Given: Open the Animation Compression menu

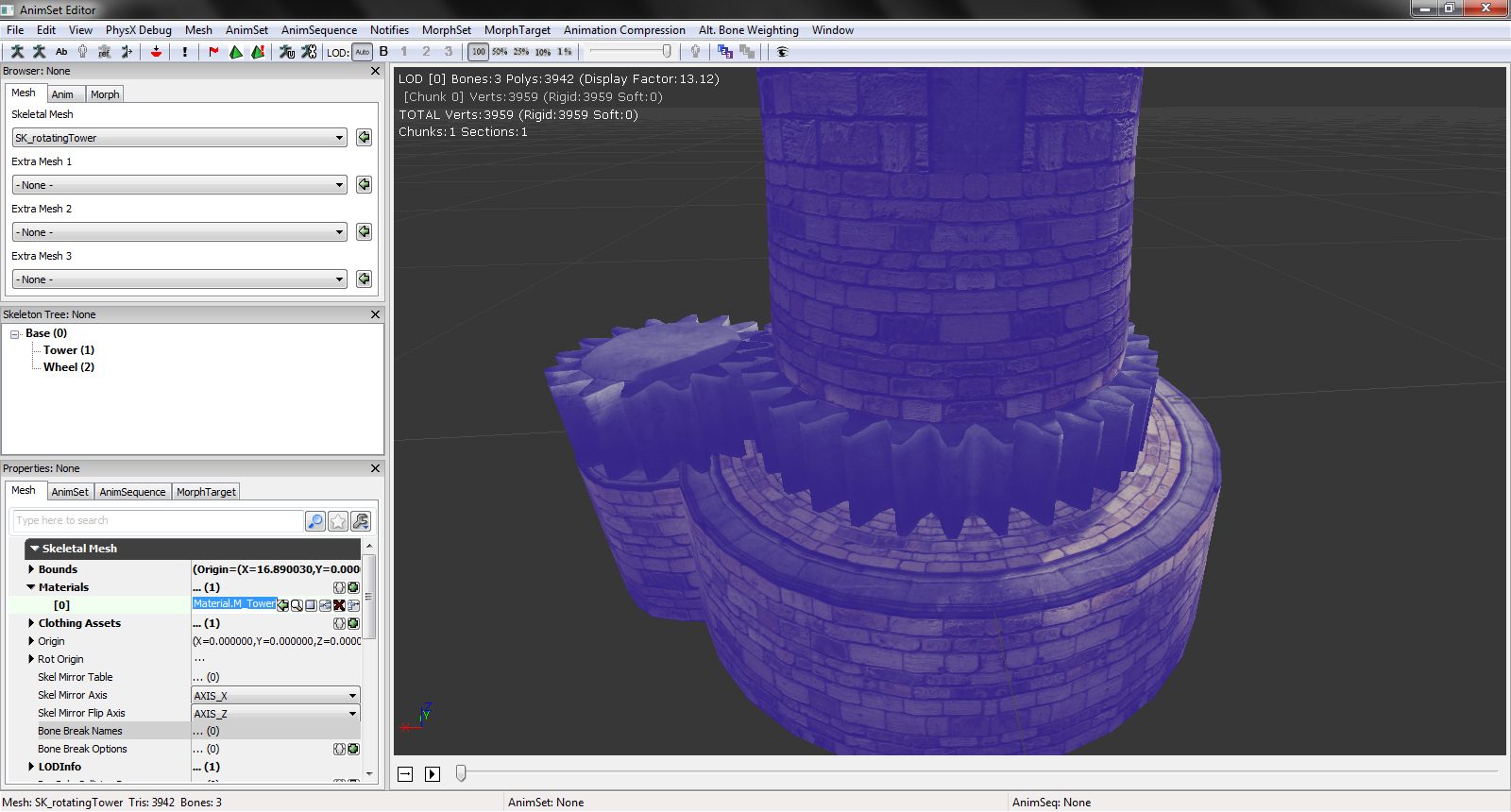Looking at the screenshot, I should [x=624, y=30].
